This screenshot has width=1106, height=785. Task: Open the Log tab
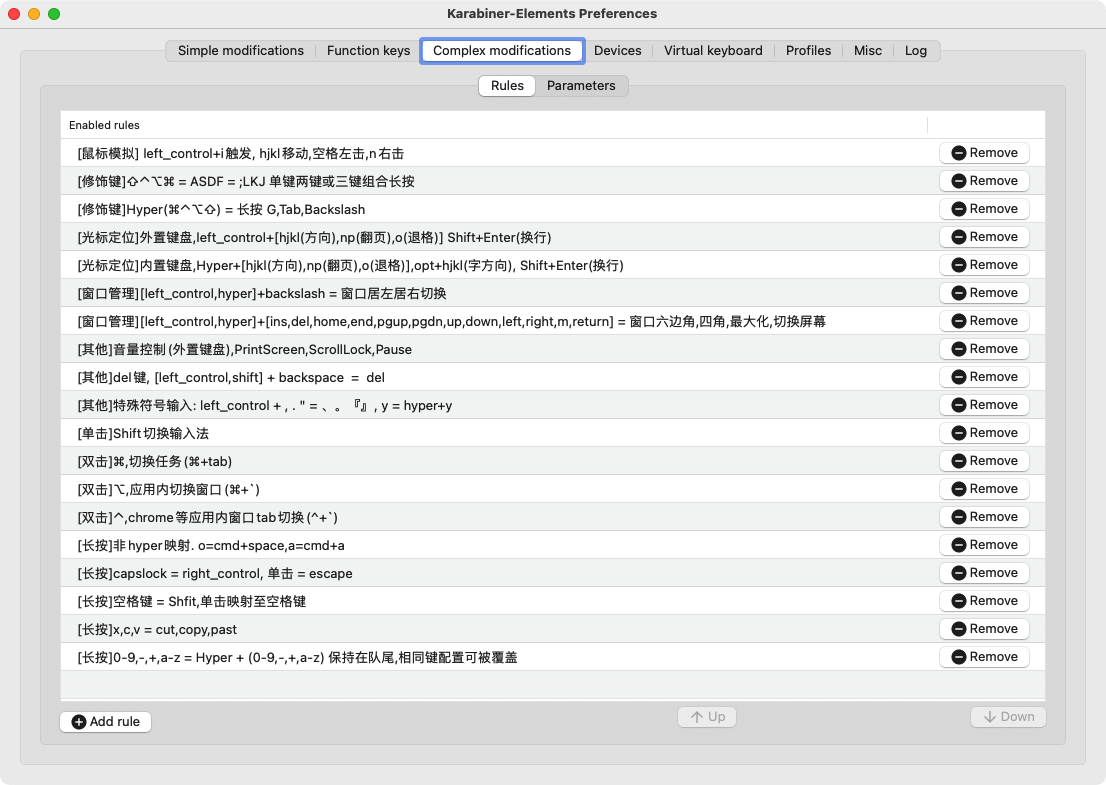(x=916, y=51)
